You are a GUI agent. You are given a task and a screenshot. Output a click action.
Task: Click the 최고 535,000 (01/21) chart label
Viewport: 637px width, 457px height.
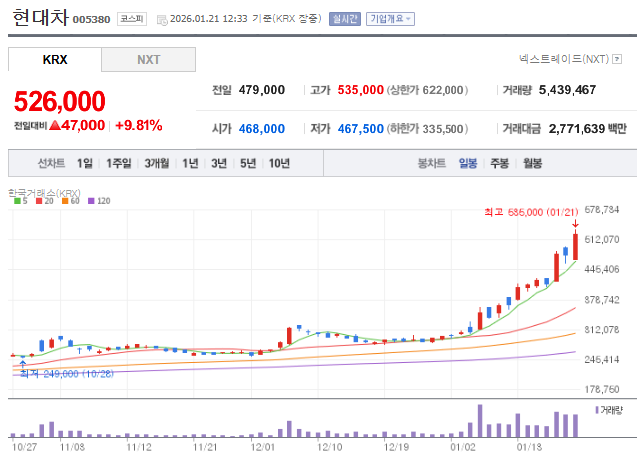click(531, 212)
